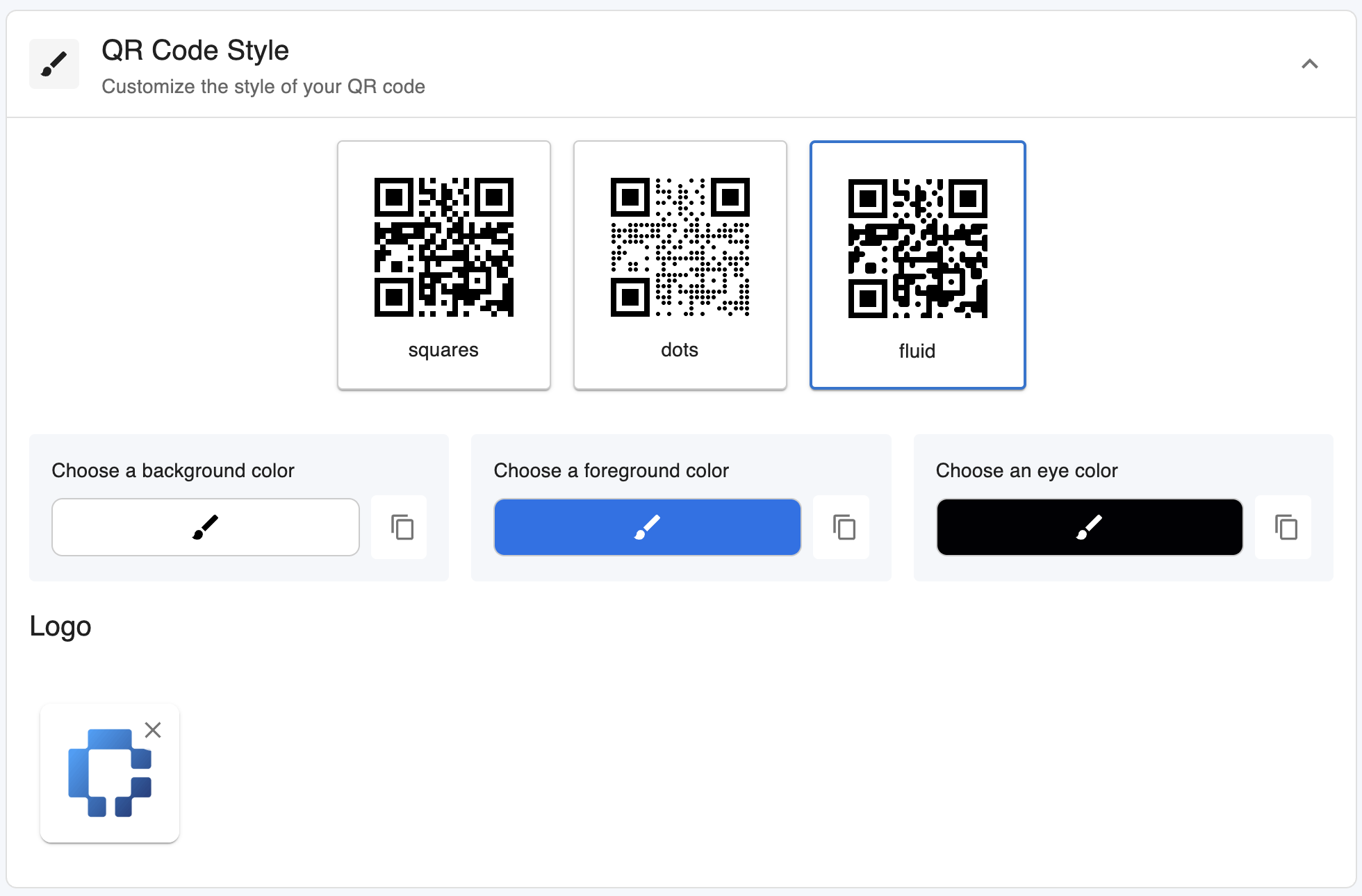1362x896 pixels.
Task: Open the eye color picker
Action: point(1090,527)
